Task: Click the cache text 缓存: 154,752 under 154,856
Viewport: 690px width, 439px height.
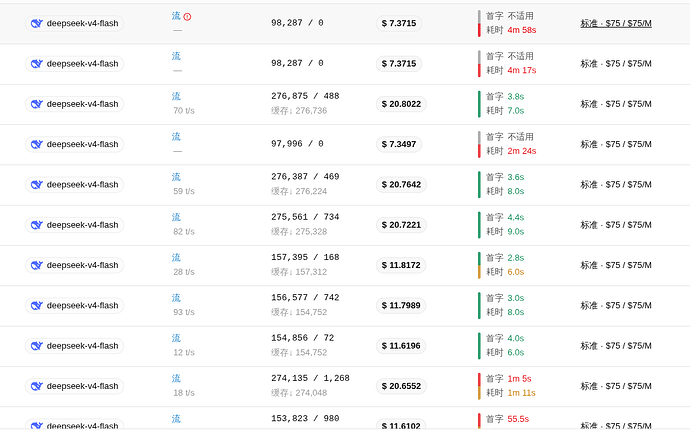Action: click(x=299, y=352)
